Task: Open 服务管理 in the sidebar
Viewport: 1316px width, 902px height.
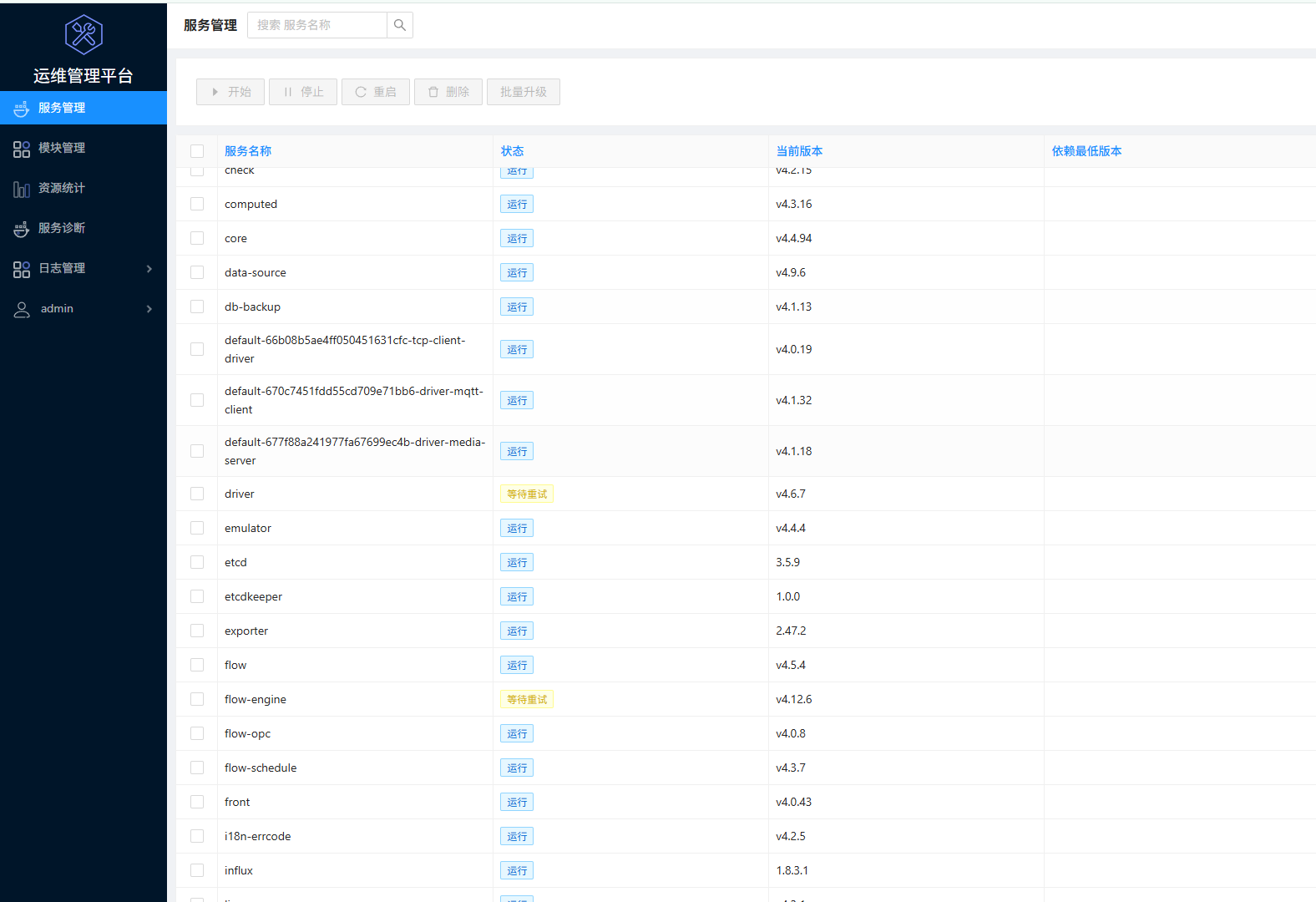Action: pyautogui.click(x=84, y=108)
